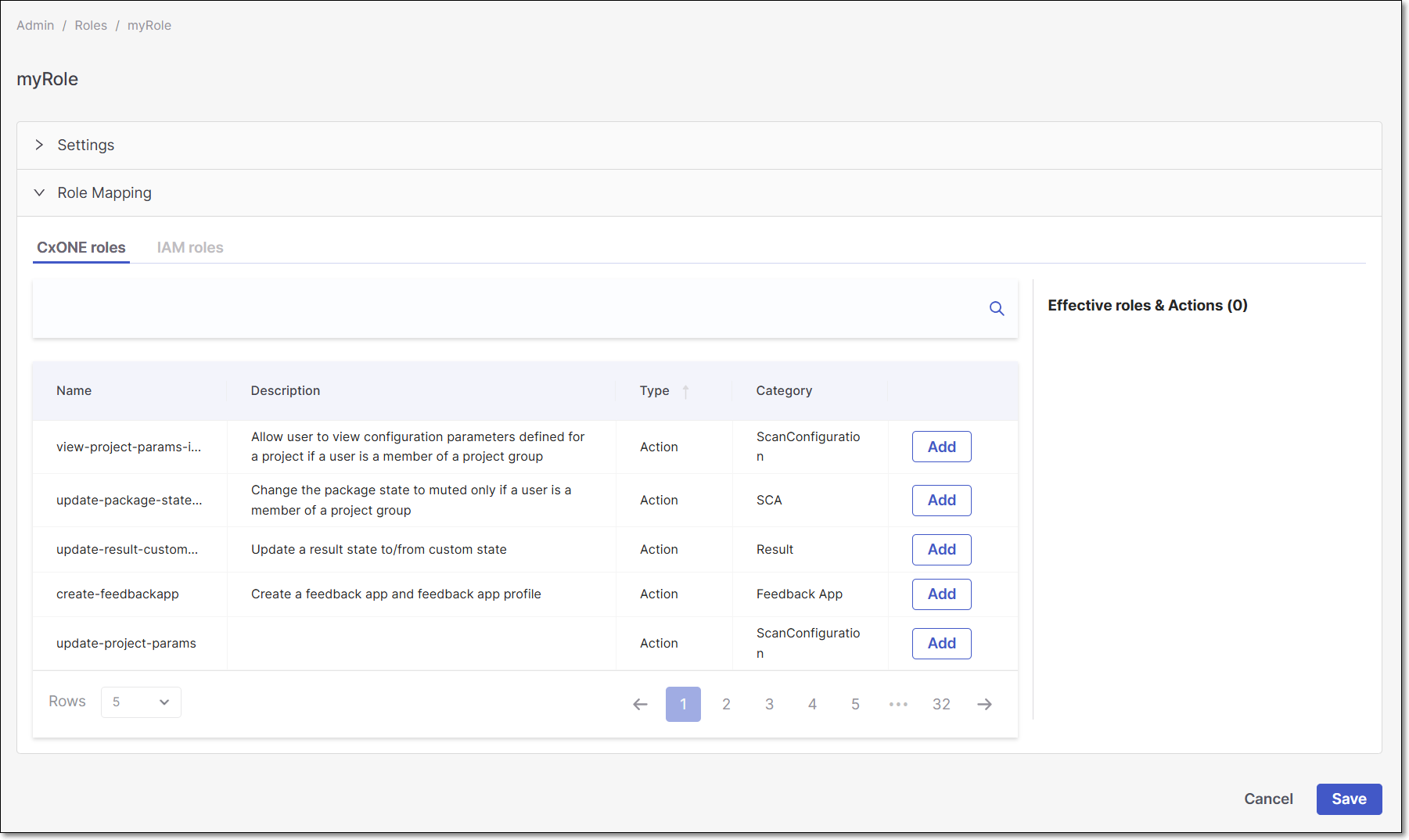
Task: Go to page 4
Action: [812, 705]
